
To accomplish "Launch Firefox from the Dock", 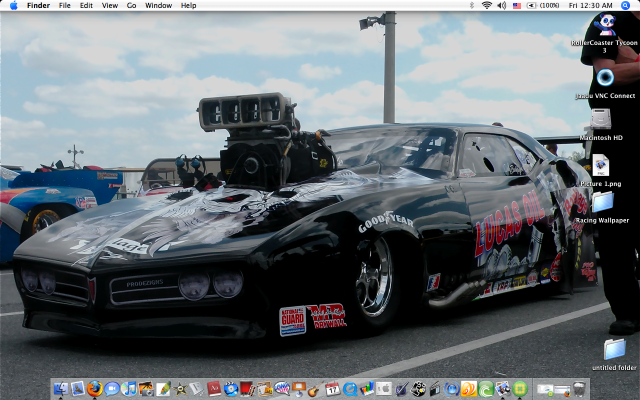I will click(95, 389).
